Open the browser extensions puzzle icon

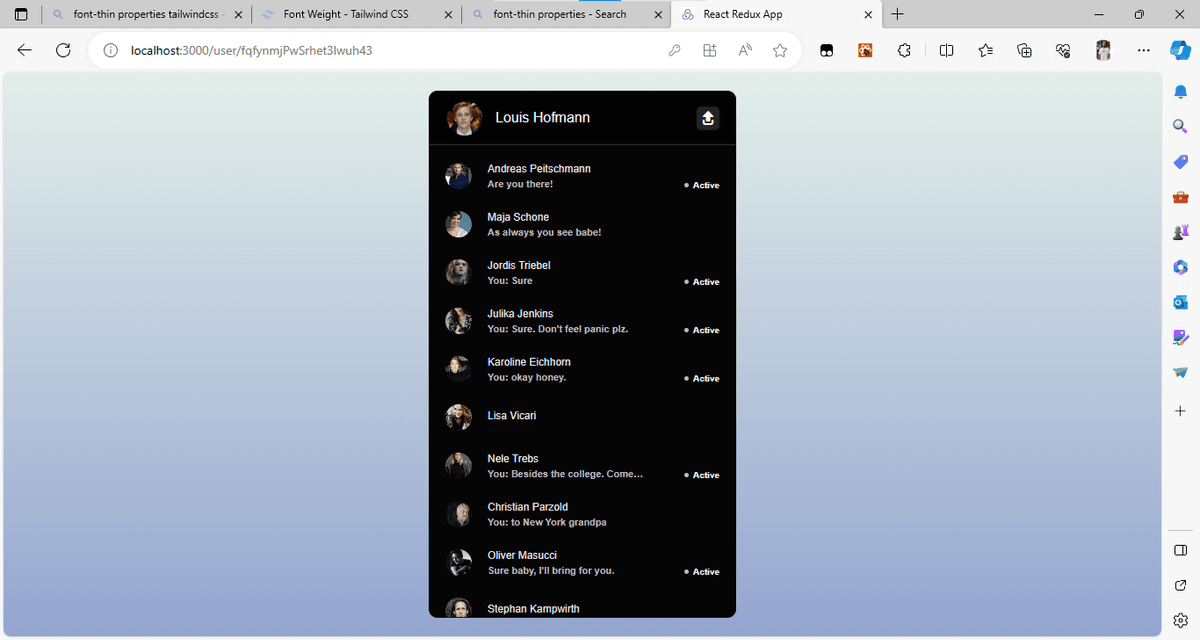[x=904, y=51]
